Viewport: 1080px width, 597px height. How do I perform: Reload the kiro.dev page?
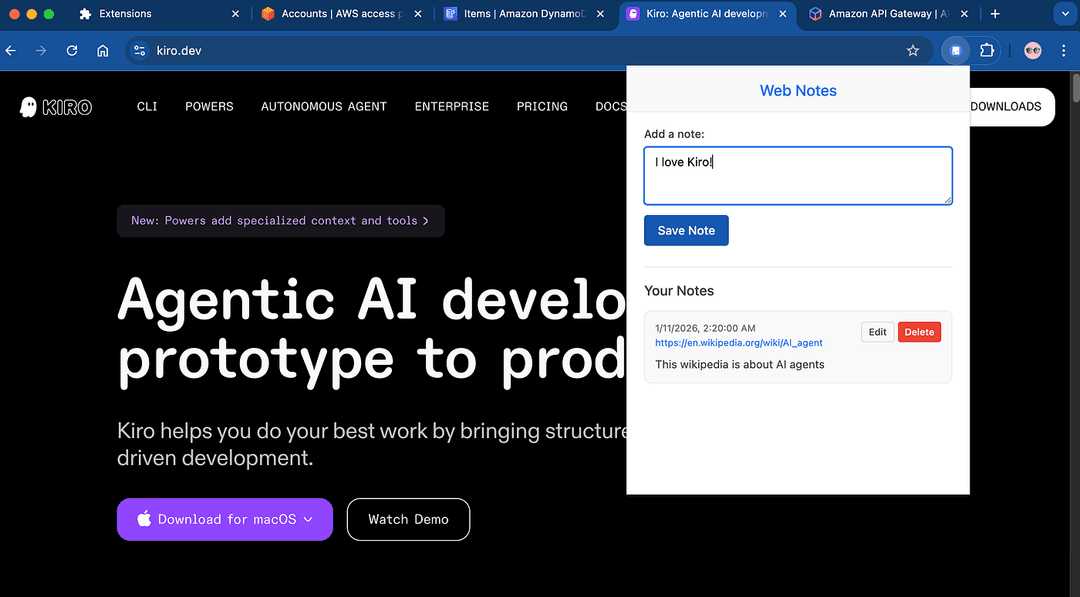click(72, 50)
